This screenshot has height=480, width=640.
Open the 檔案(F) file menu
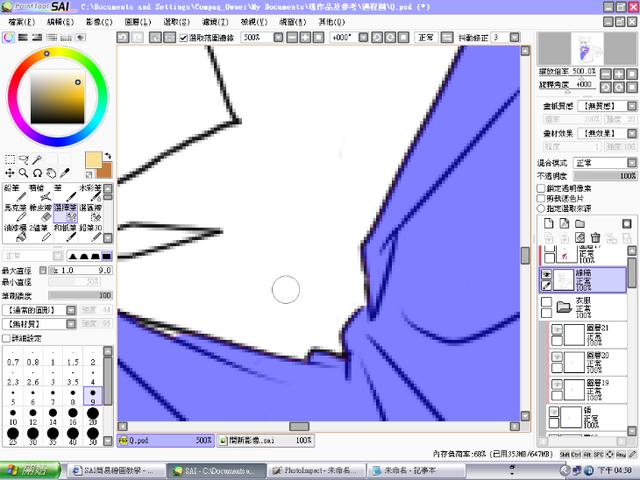(x=21, y=22)
